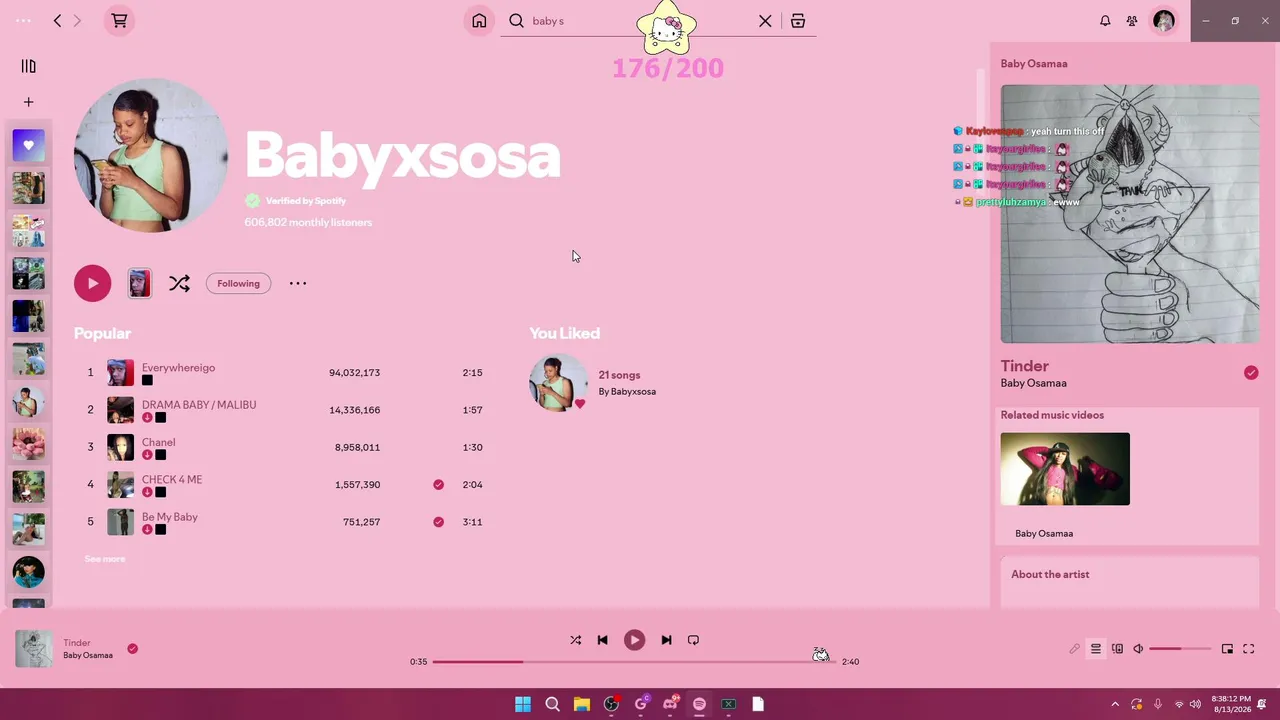Skip to the previous track
The image size is (1280, 720).
pos(602,640)
